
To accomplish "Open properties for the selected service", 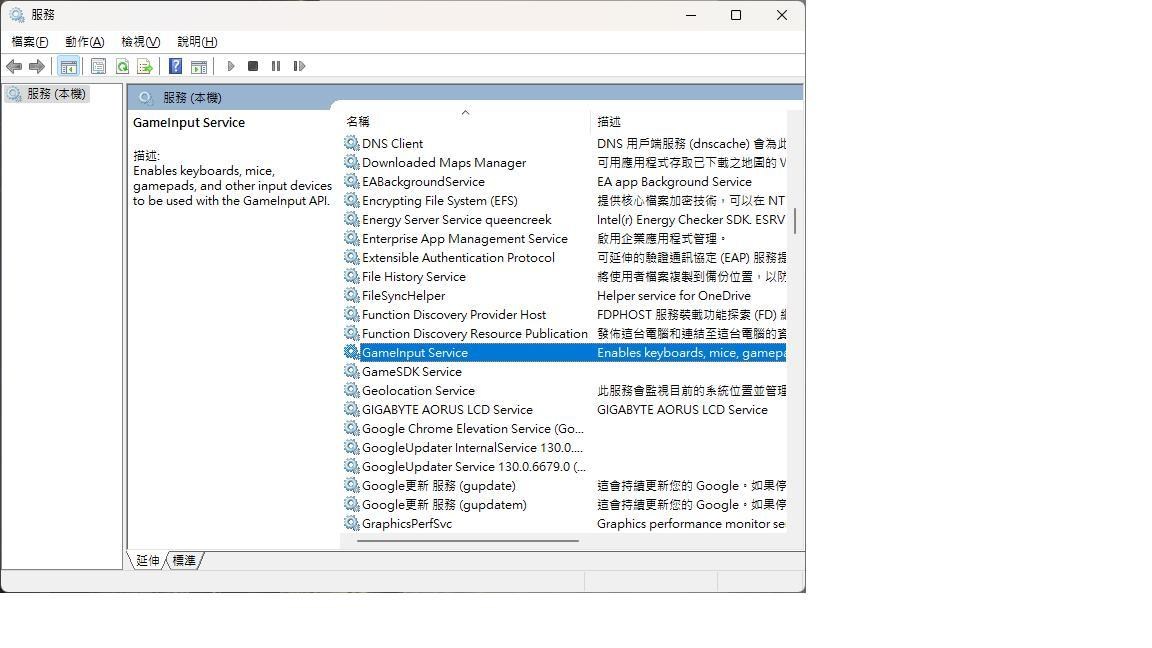I will coord(98,66).
